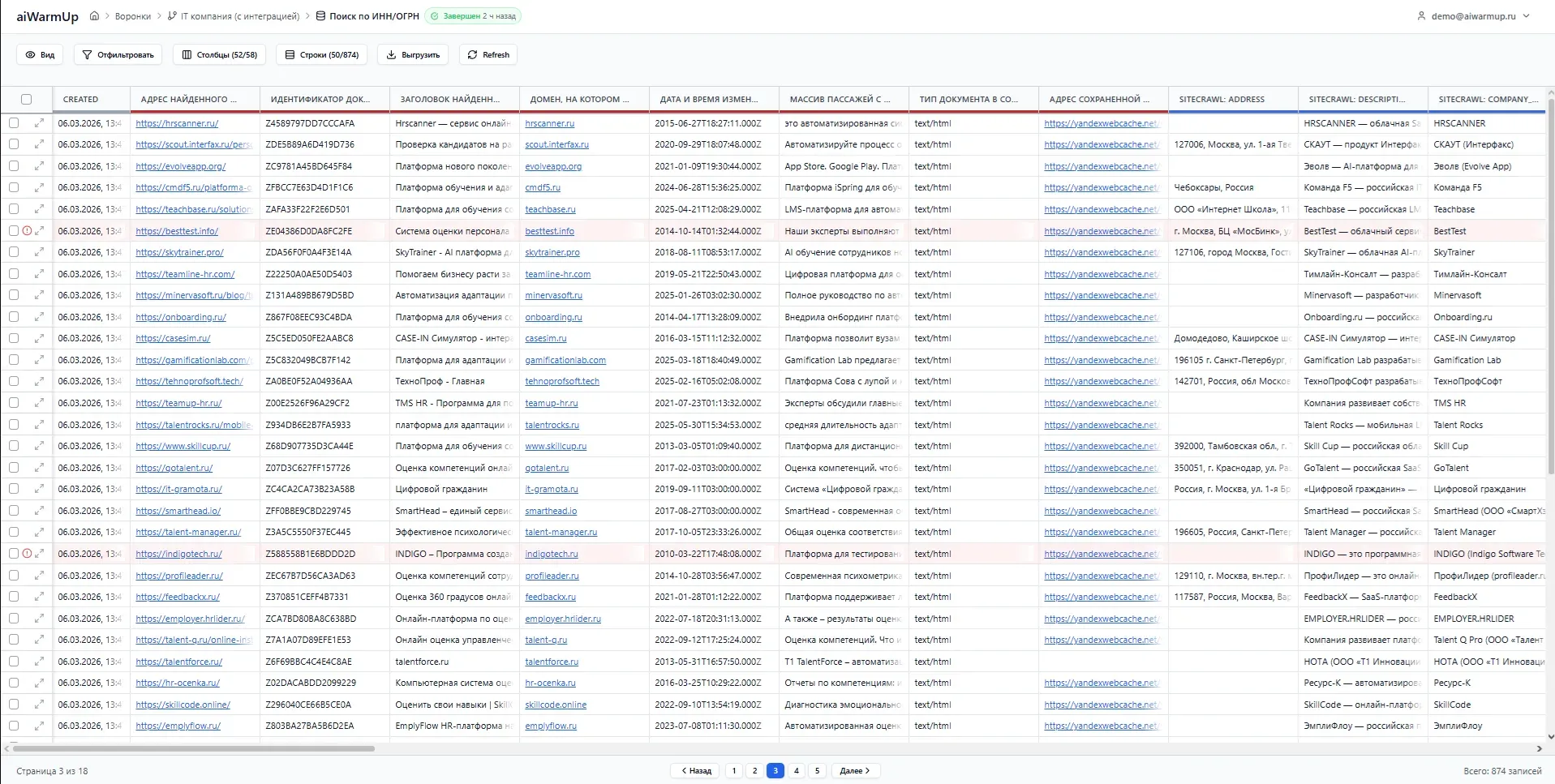Go to Воронки in breadcrumb
The image size is (1555, 784).
(x=133, y=16)
